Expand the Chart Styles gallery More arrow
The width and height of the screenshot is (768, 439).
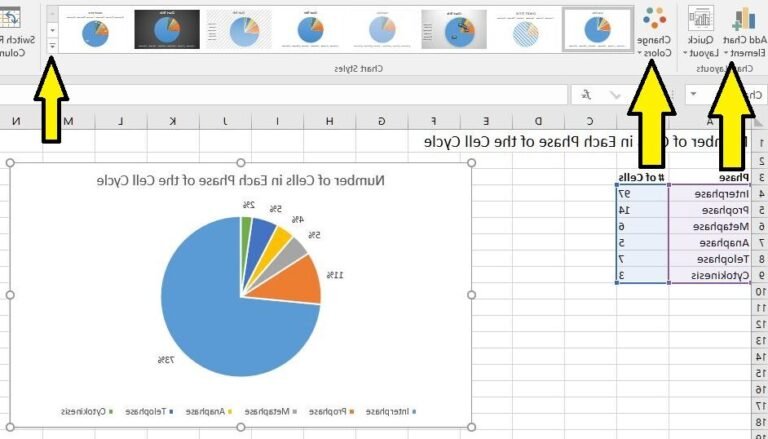pyautogui.click(x=52, y=46)
